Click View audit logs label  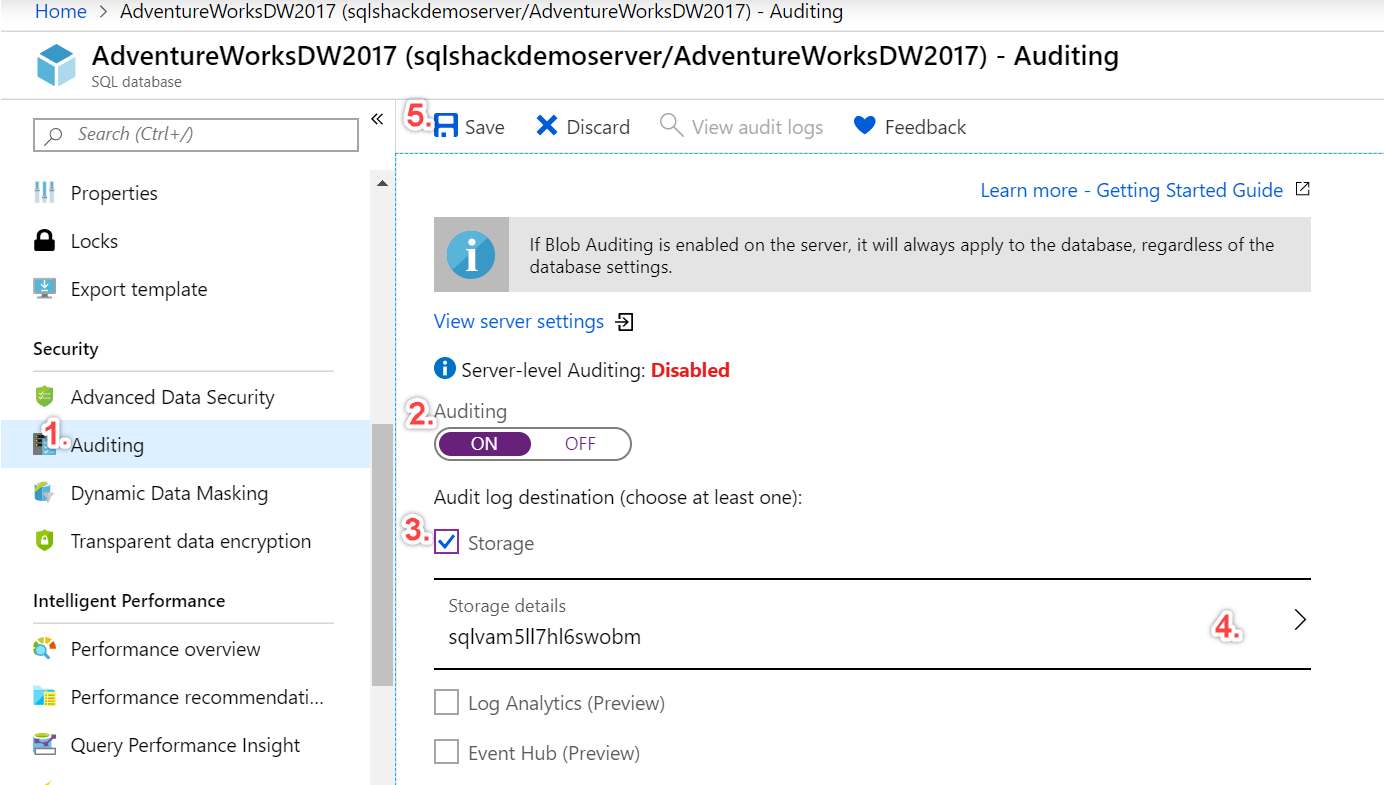tap(757, 127)
